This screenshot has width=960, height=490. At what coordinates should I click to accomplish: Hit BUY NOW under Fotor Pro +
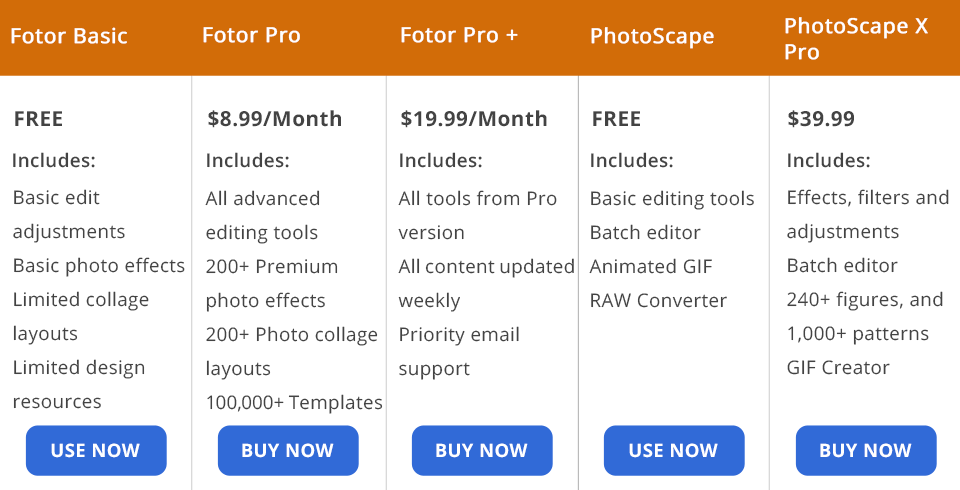(x=481, y=450)
